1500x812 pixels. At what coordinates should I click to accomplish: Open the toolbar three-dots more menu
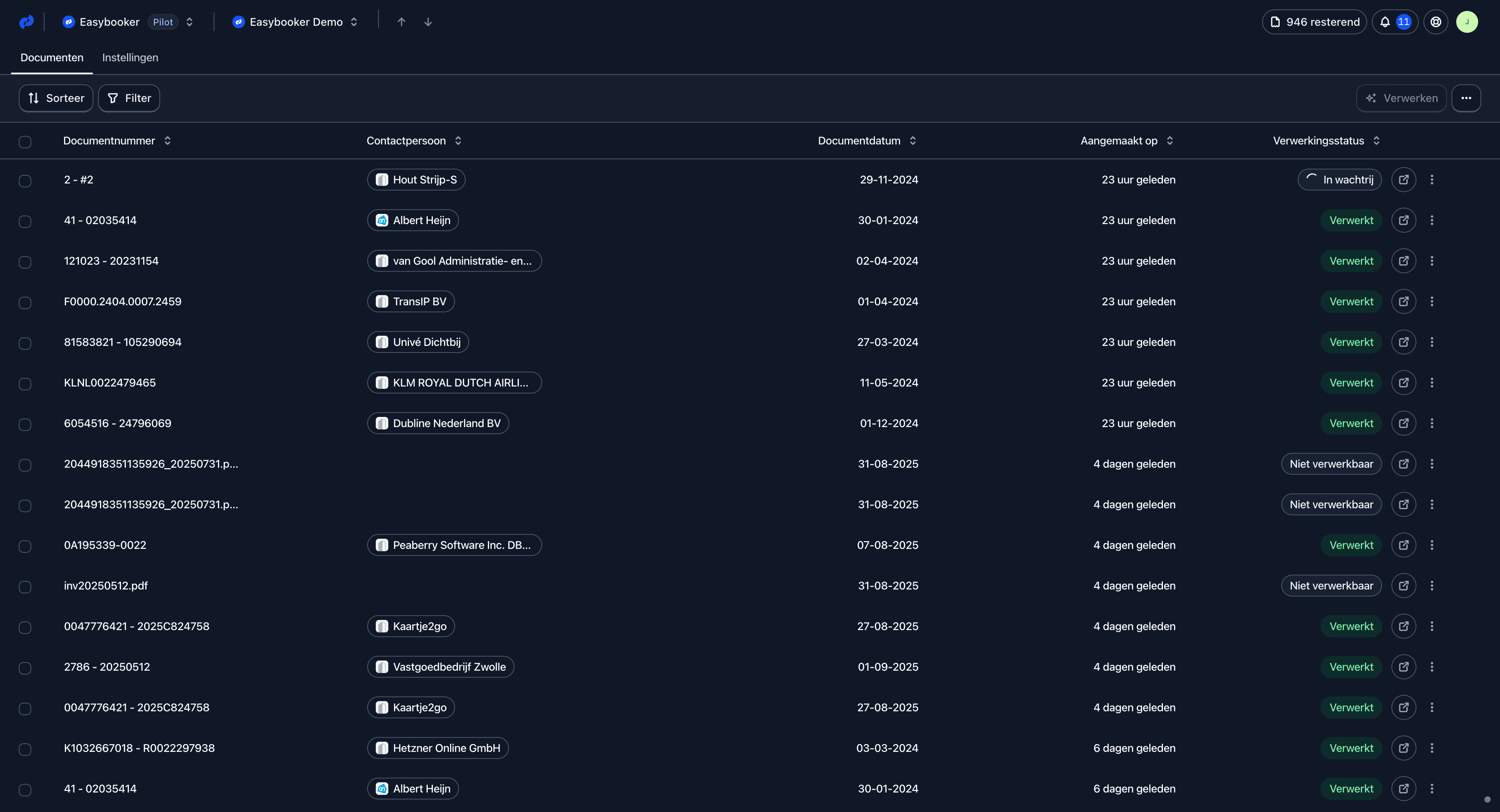click(x=1466, y=98)
